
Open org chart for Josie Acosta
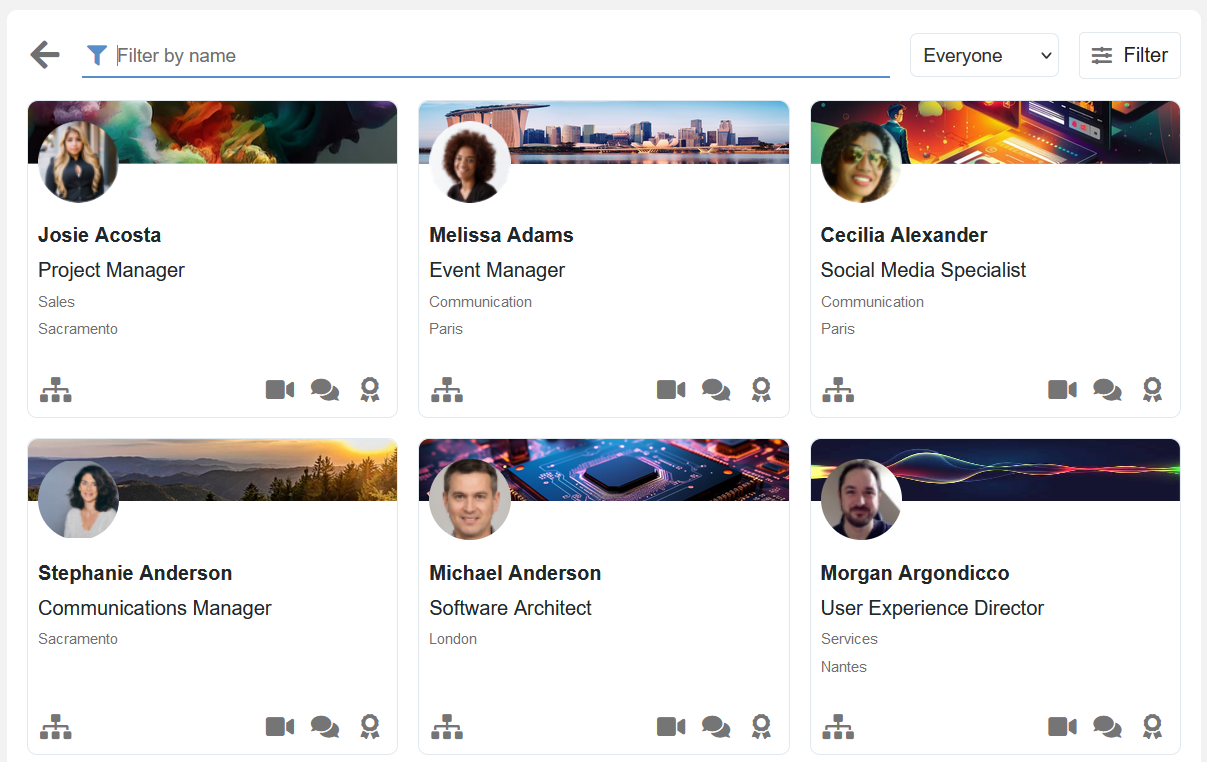tap(56, 390)
